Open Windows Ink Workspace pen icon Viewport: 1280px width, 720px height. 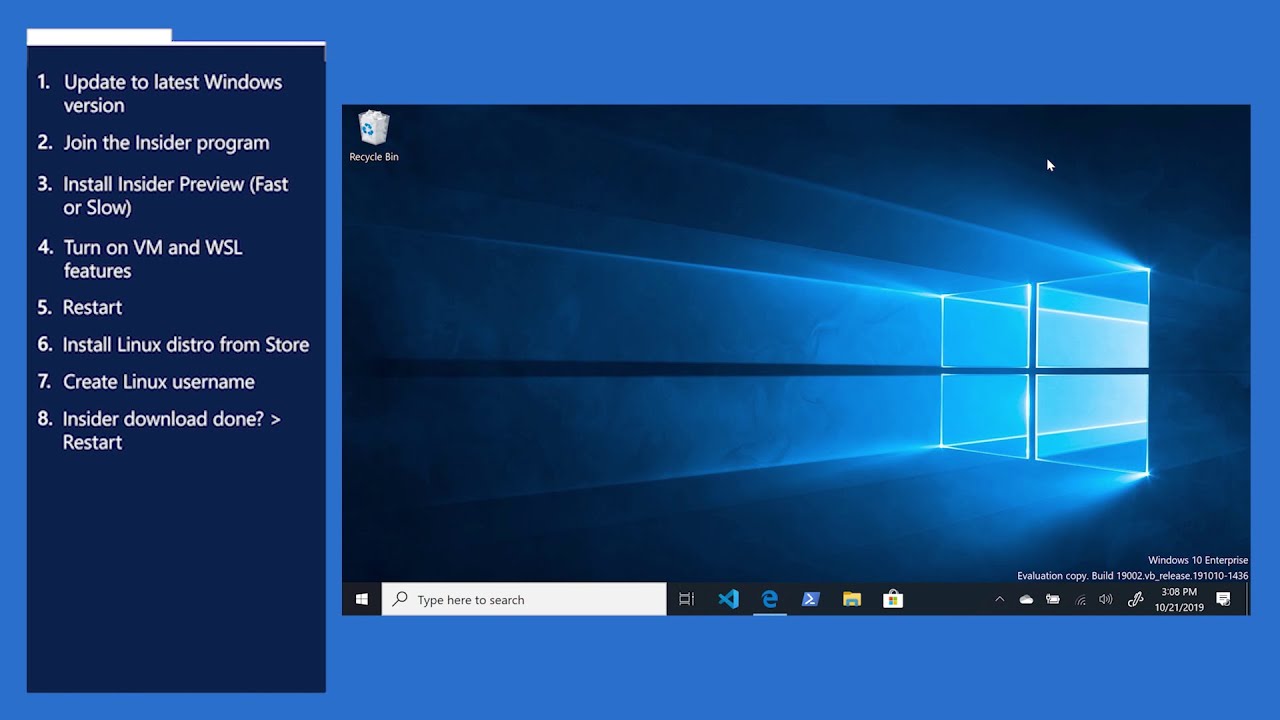[x=1135, y=600]
